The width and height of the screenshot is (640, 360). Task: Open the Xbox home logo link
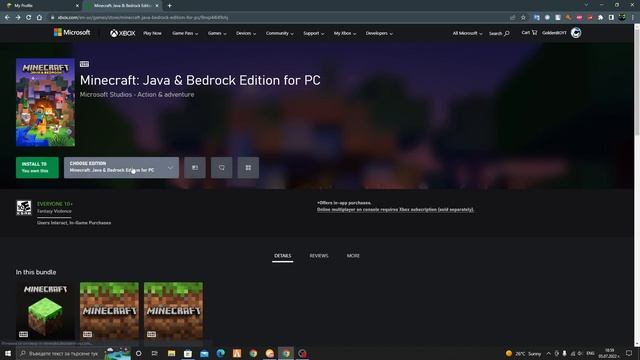[122, 33]
